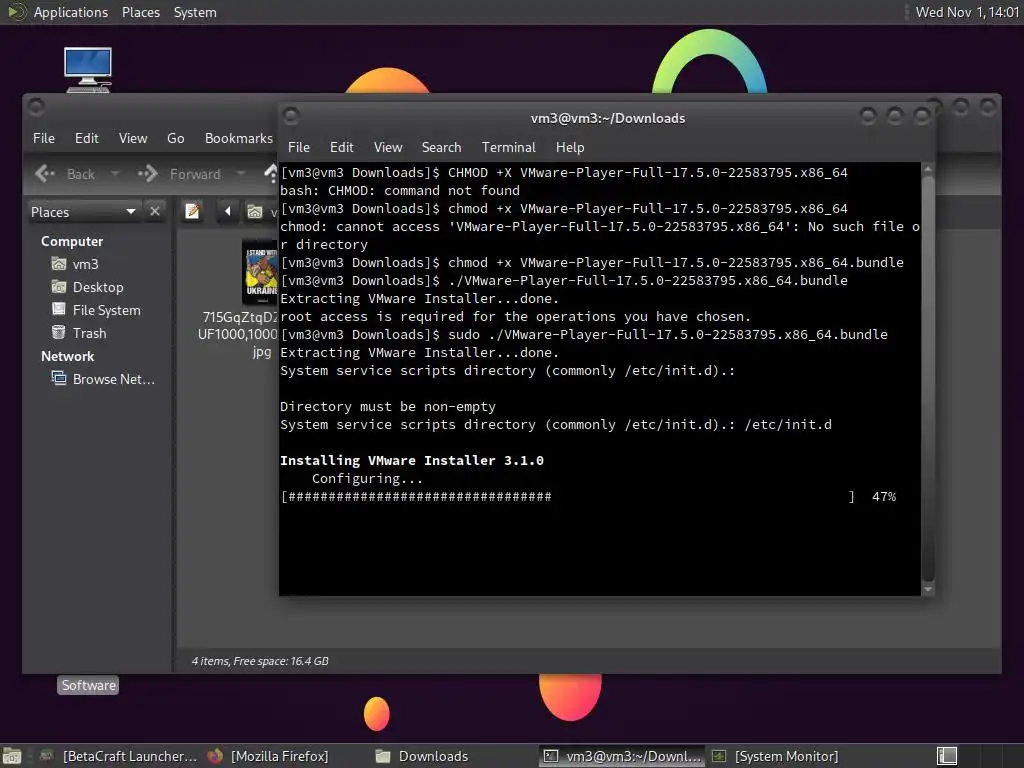Click the file manager window menu button
Viewport: 1024px width, 768px height.
pyautogui.click(x=36, y=106)
